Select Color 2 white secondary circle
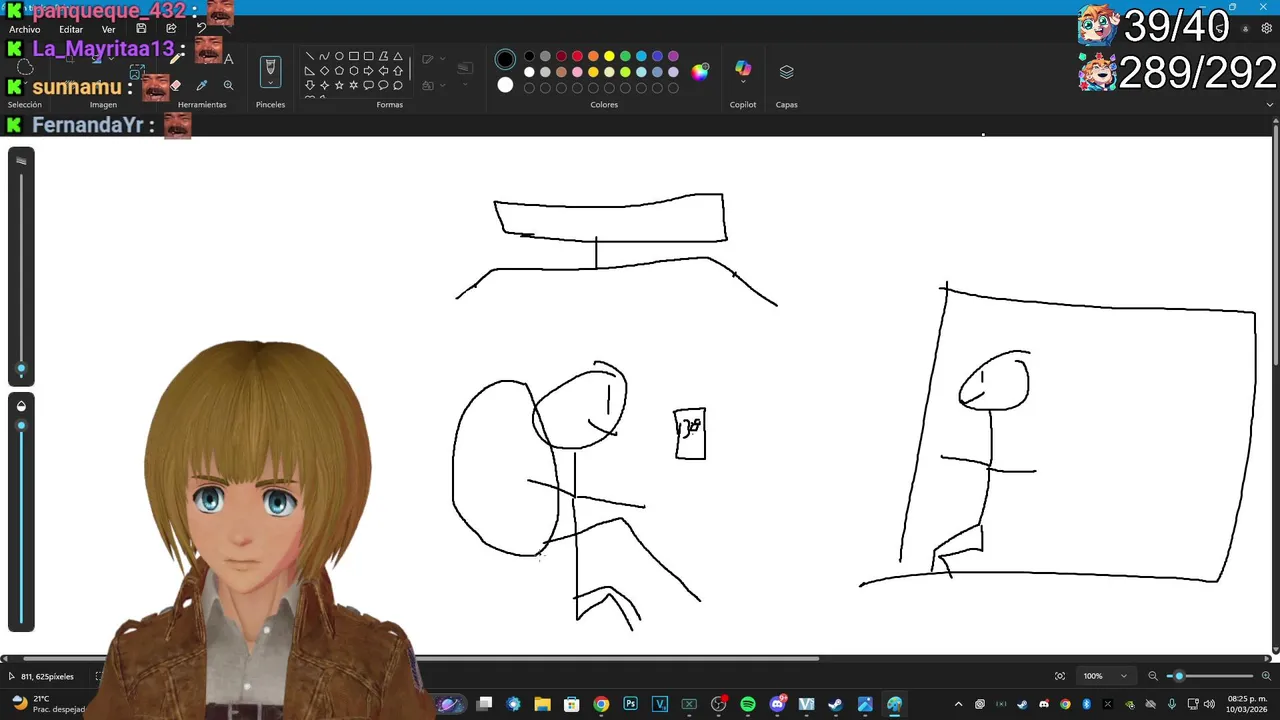 (505, 85)
